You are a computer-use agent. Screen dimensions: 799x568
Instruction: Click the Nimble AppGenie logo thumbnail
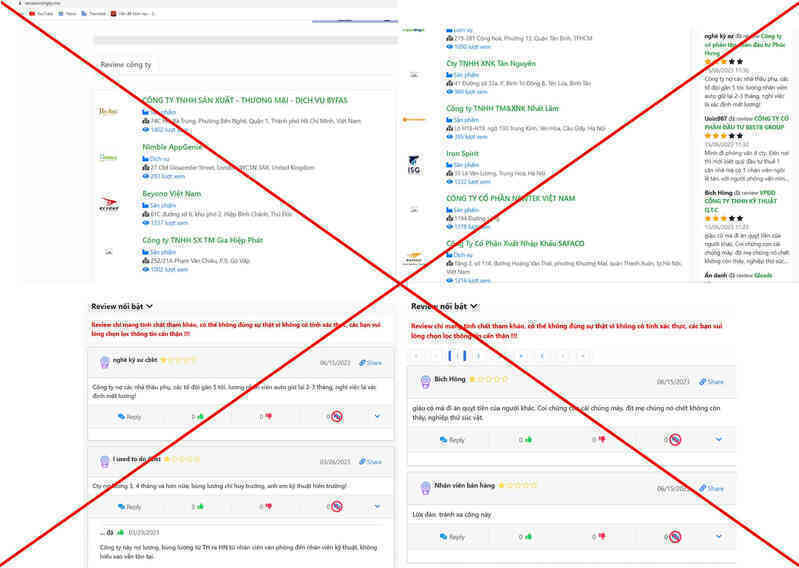click(x=108, y=157)
